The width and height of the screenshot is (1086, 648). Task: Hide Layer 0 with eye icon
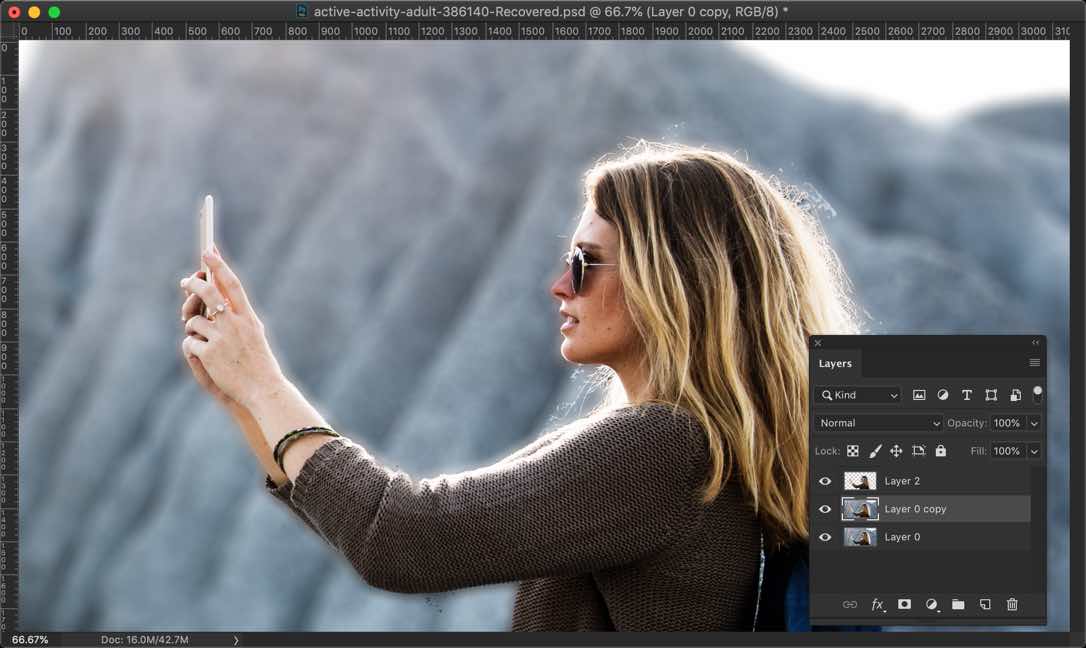coord(825,537)
